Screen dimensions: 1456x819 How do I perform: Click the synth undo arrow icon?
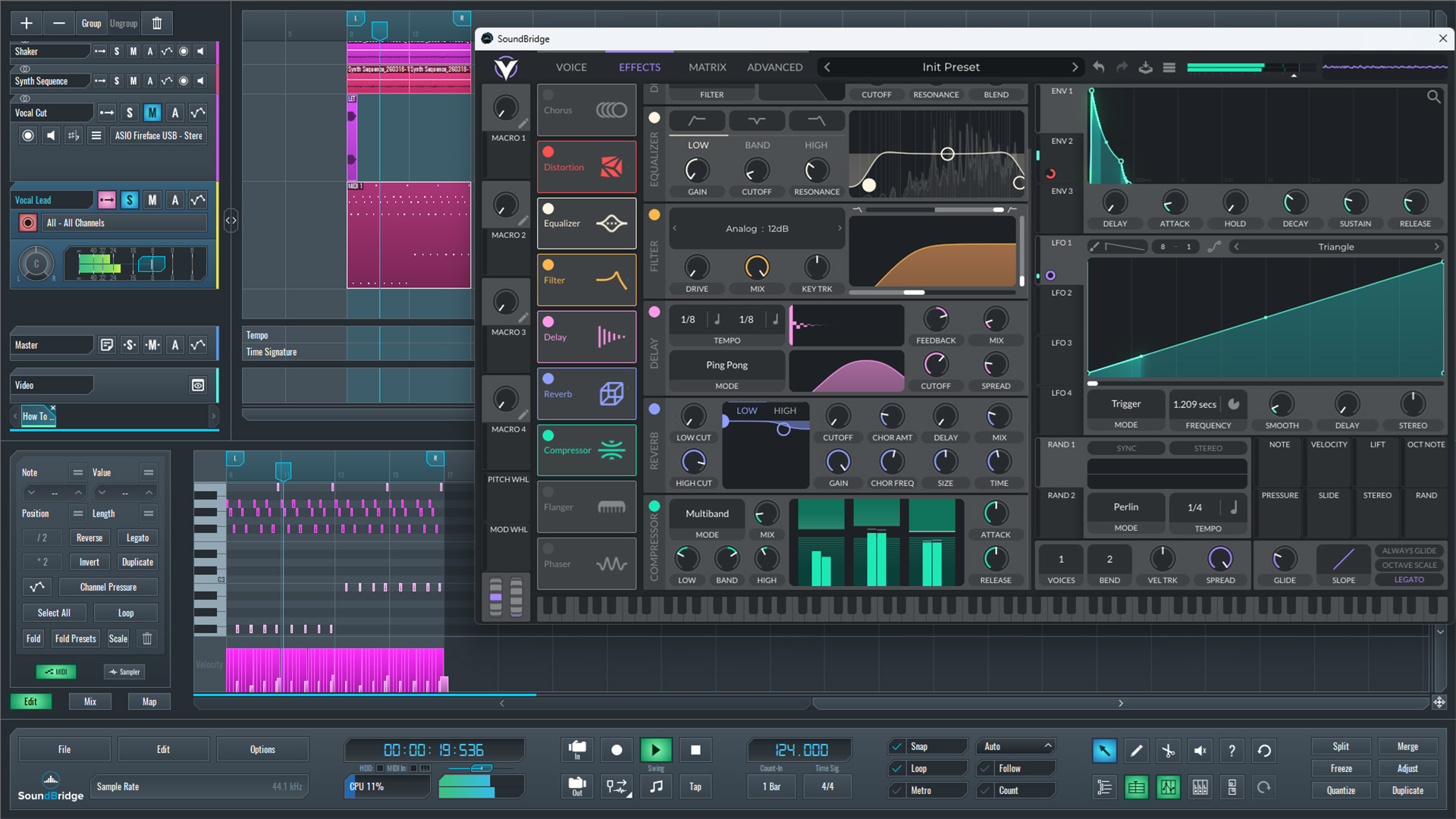click(1098, 67)
